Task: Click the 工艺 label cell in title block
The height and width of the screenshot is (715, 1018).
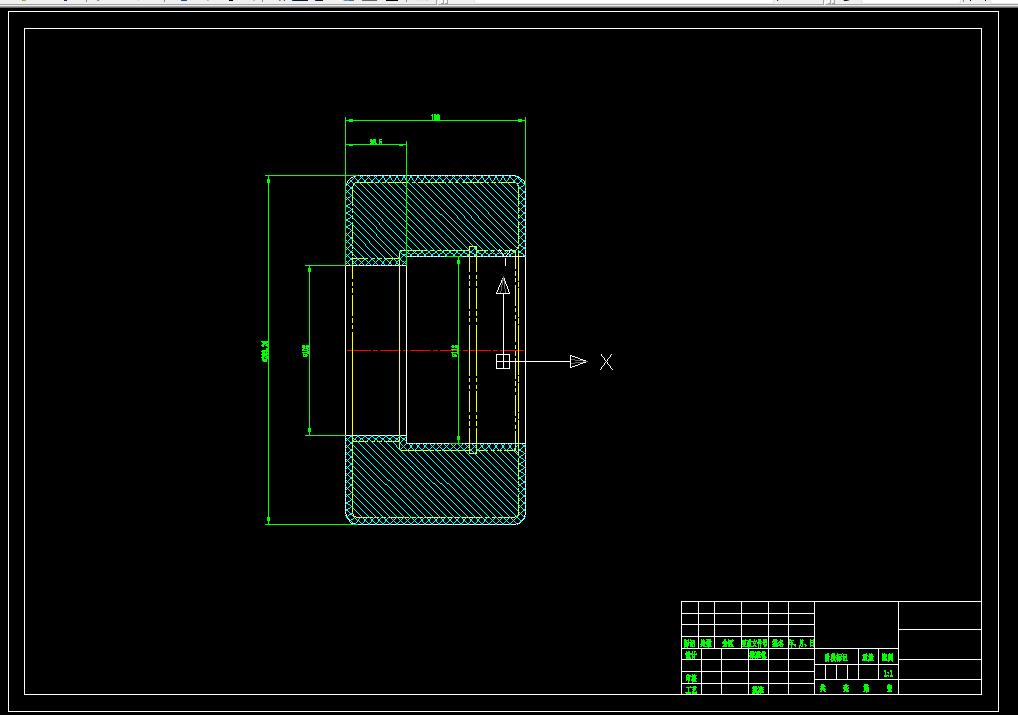Action: (691, 689)
